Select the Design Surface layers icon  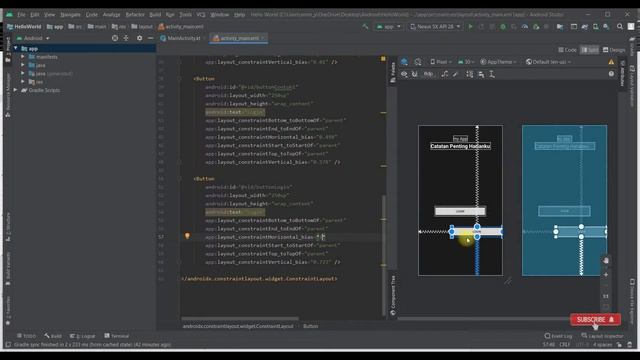tap(404, 62)
